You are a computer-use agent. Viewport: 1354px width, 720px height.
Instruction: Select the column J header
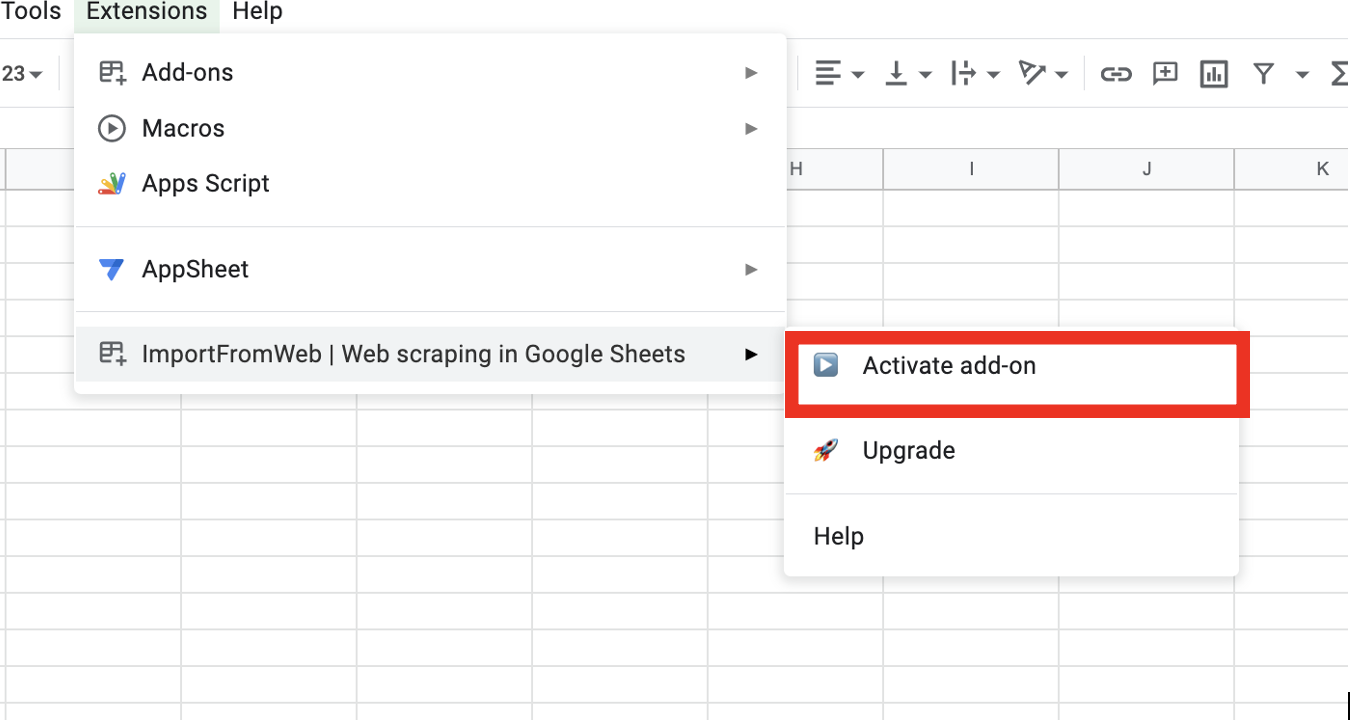pyautogui.click(x=1145, y=168)
